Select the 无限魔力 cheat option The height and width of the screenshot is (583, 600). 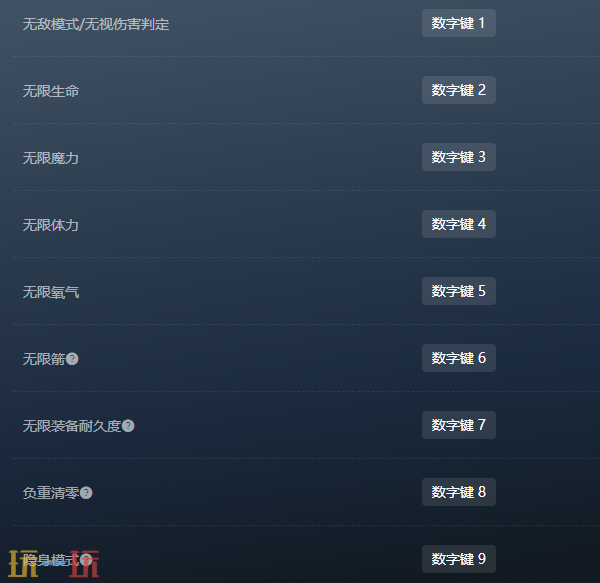51,158
